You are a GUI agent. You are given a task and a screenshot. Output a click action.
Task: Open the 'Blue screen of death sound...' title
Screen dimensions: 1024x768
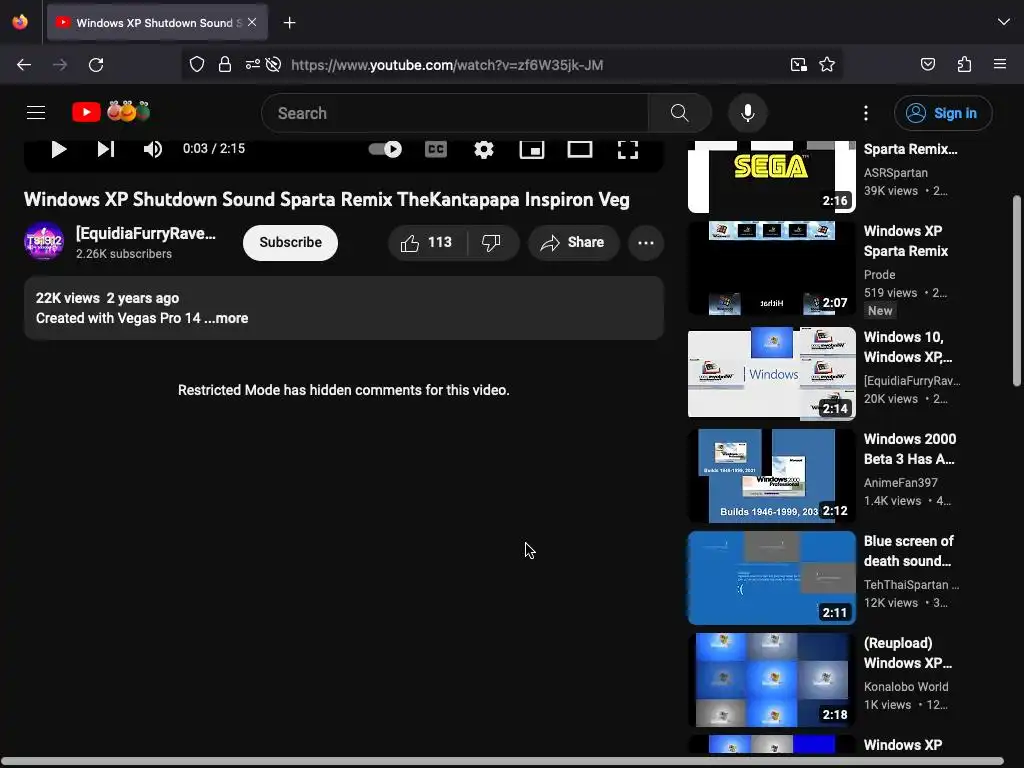[x=908, y=551]
